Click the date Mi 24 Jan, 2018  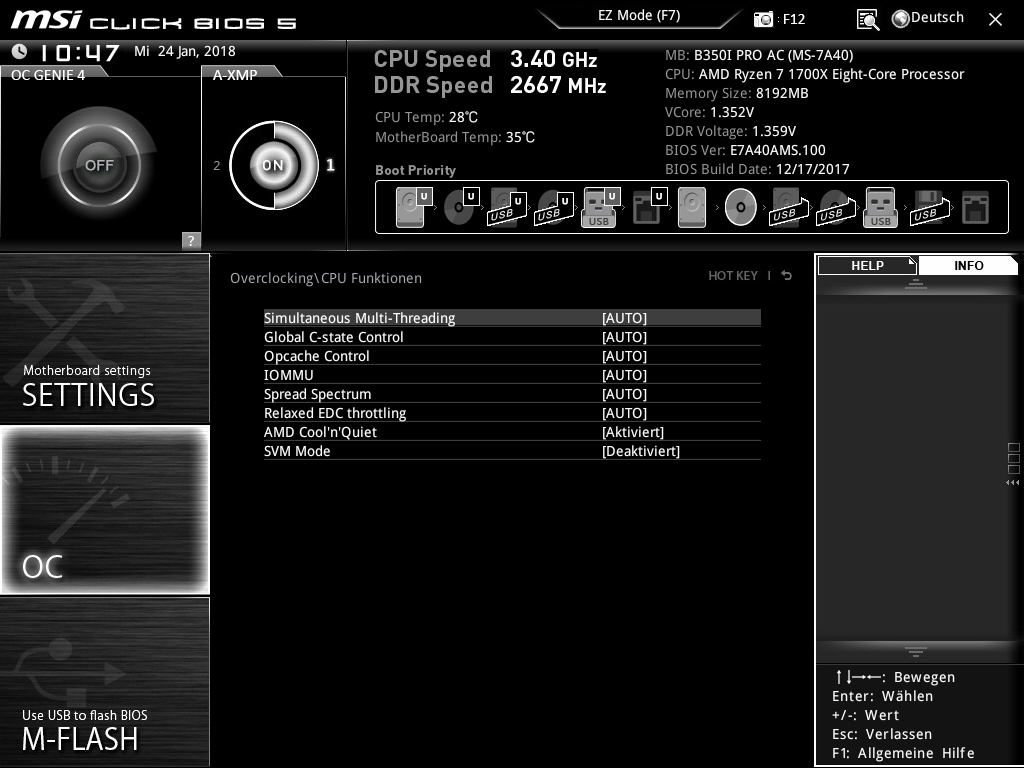click(x=185, y=51)
